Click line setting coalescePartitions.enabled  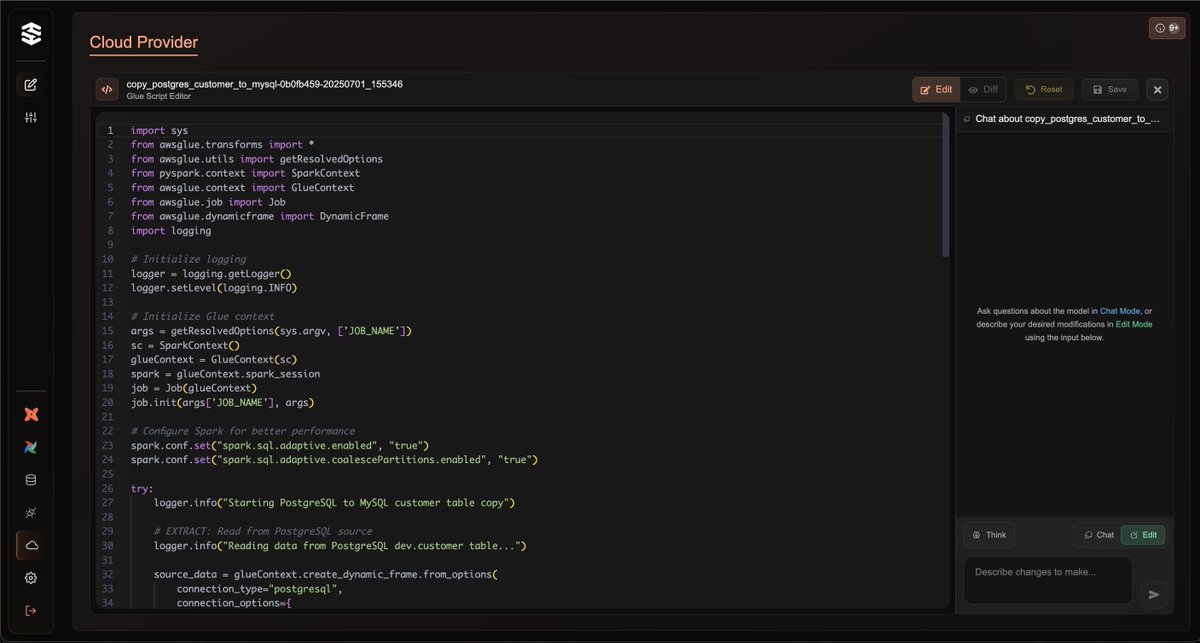[334, 460]
